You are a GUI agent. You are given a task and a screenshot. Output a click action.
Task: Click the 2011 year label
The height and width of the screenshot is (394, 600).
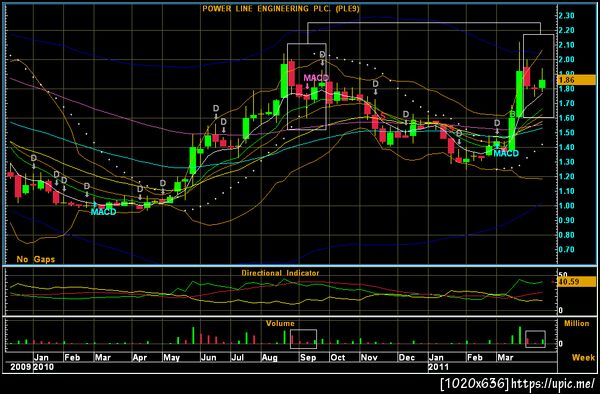point(439,367)
